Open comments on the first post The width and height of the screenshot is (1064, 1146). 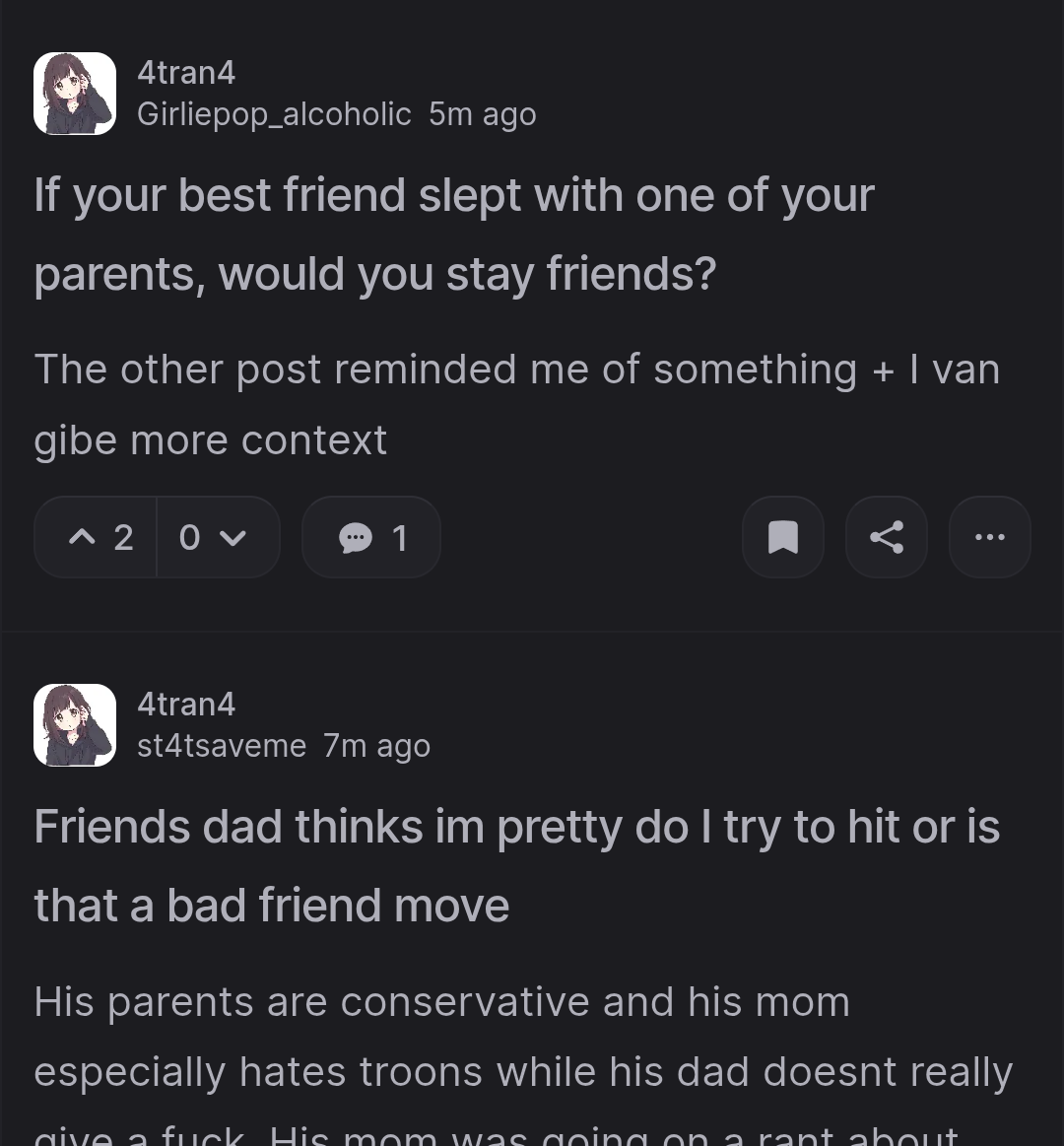[370, 537]
